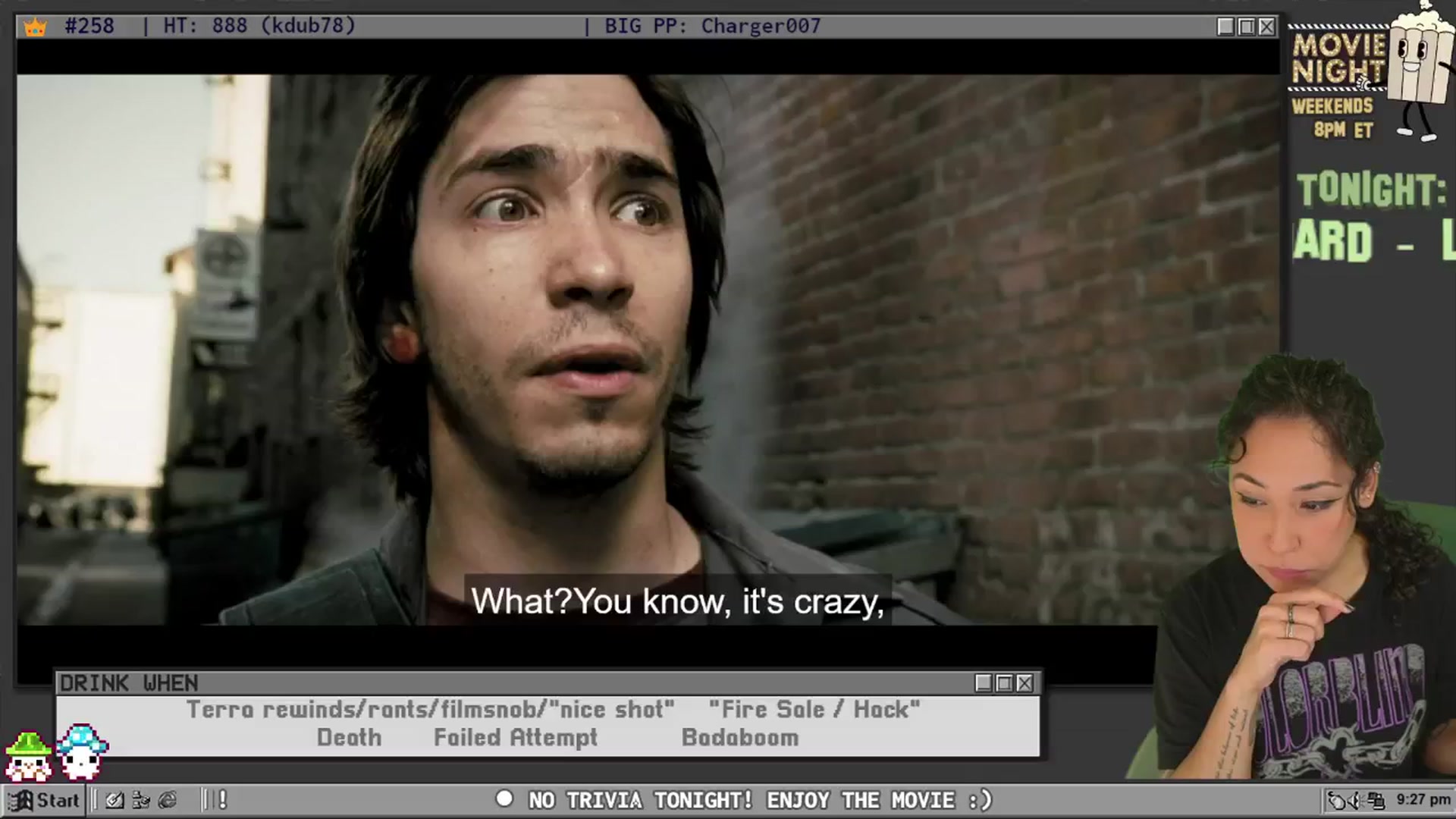Click the blue-cap mushroom pixel character
Viewport: 1456px width, 819px height.
click(x=83, y=752)
